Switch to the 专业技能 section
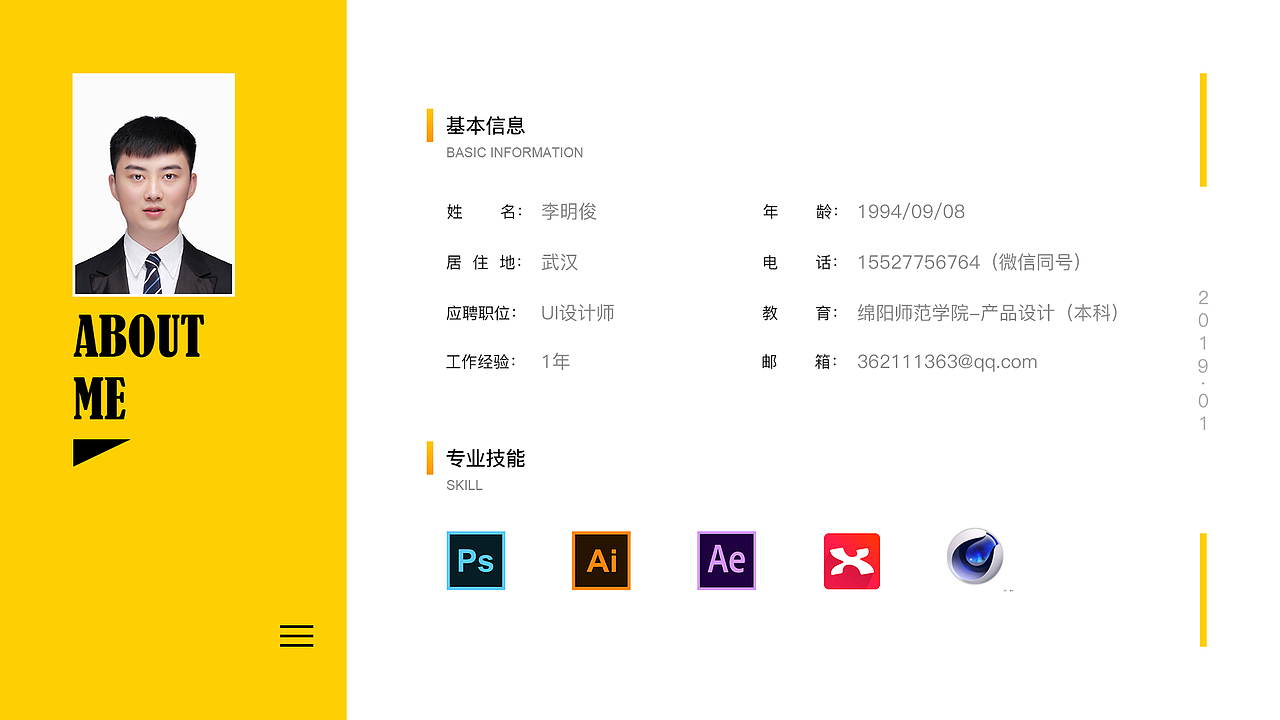 coord(487,458)
